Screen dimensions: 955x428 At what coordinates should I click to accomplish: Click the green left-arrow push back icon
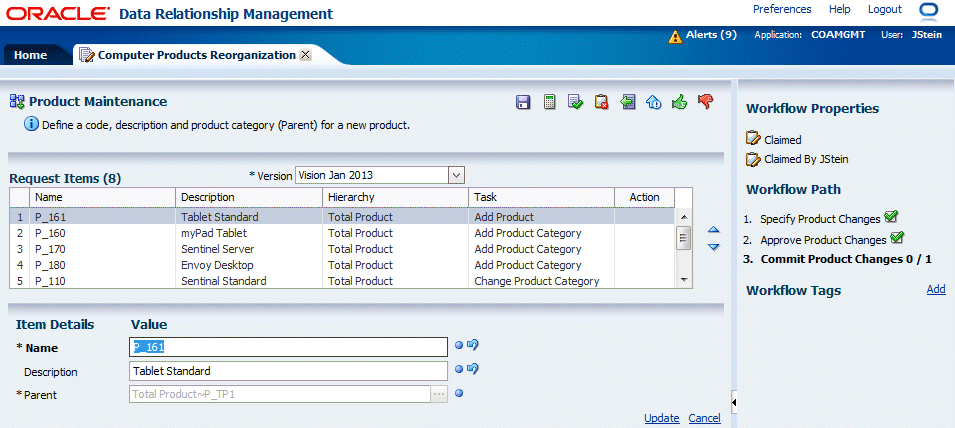[x=627, y=102]
